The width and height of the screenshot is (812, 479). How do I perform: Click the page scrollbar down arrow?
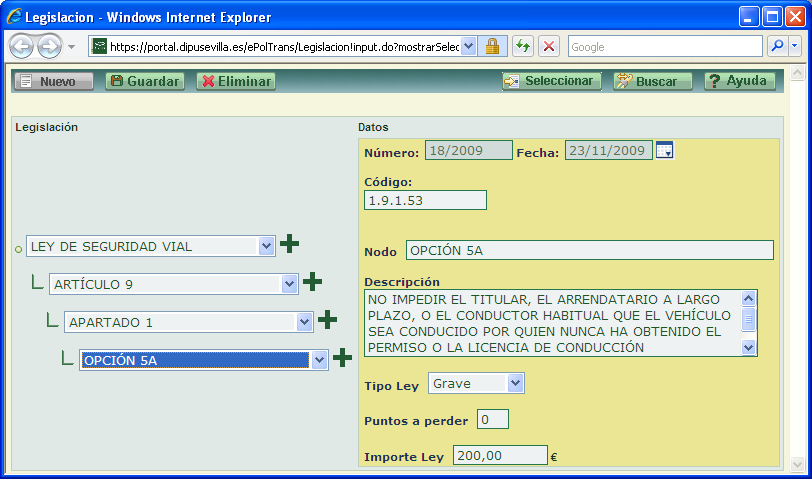[798, 465]
